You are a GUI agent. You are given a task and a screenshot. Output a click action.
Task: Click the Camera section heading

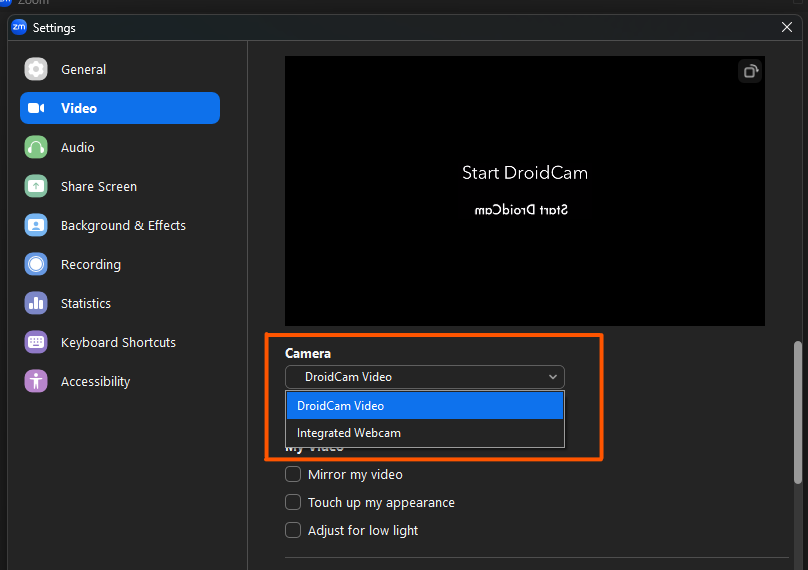(308, 354)
